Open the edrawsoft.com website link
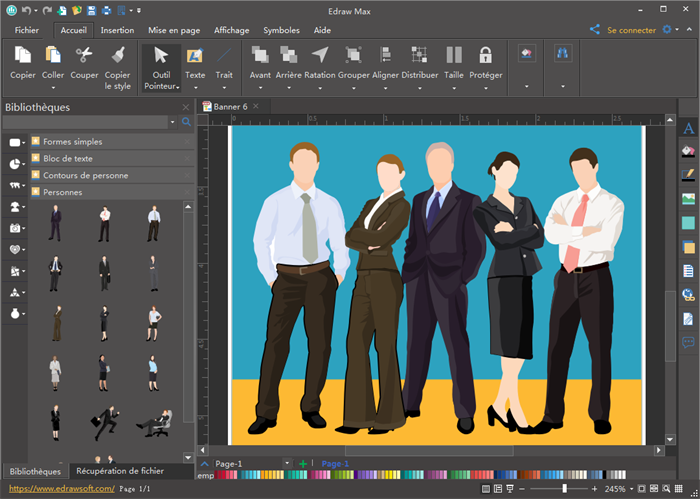Image resolution: width=700 pixels, height=499 pixels. pyautogui.click(x=61, y=489)
